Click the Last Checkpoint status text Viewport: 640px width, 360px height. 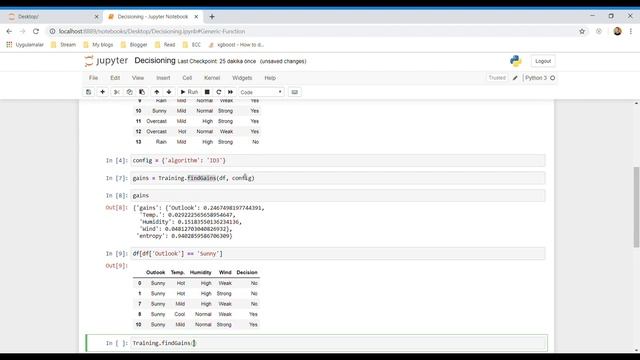click(x=217, y=61)
